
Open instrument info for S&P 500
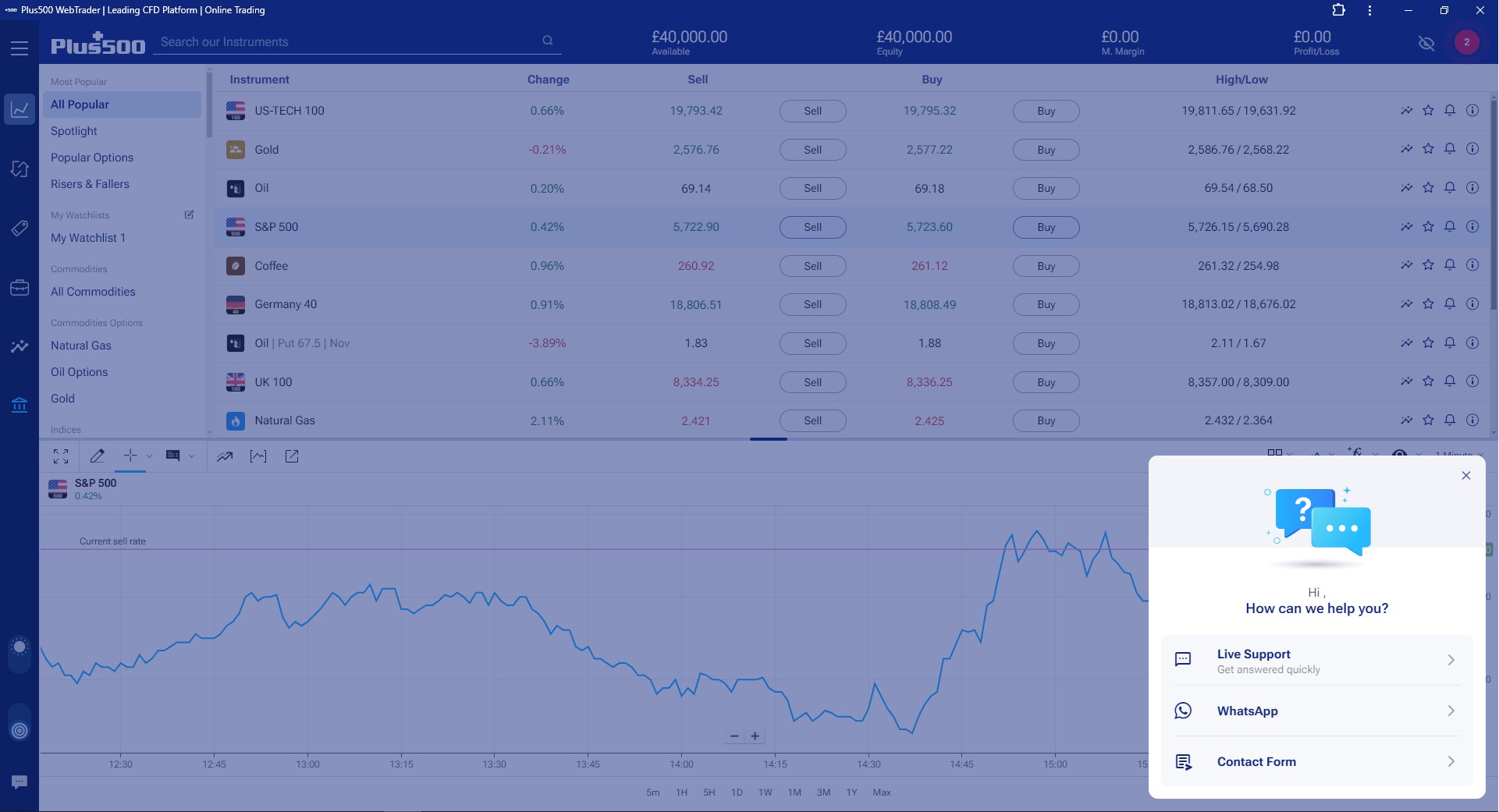tap(1472, 227)
